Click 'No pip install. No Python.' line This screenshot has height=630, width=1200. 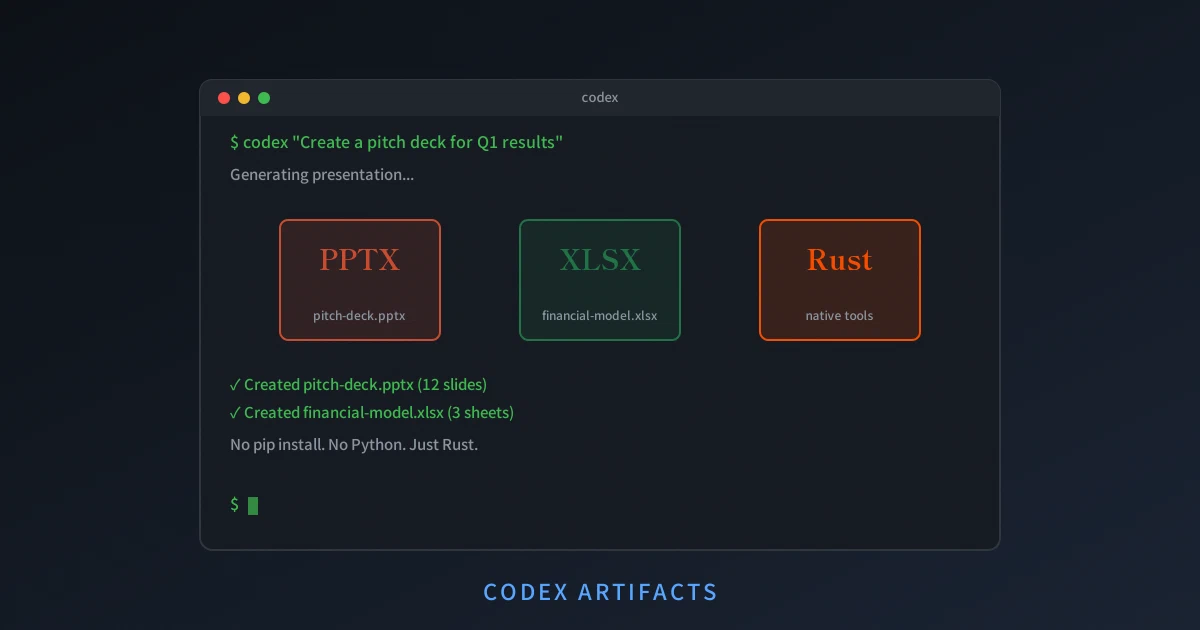[354, 445]
